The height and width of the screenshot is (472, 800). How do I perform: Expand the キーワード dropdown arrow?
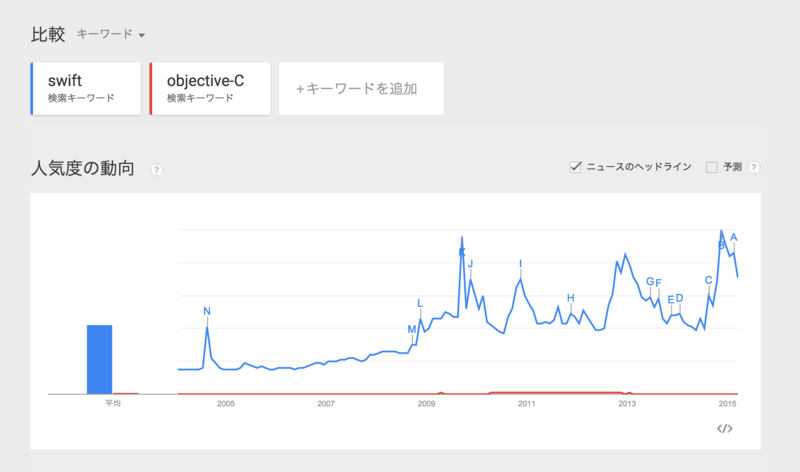pyautogui.click(x=142, y=35)
